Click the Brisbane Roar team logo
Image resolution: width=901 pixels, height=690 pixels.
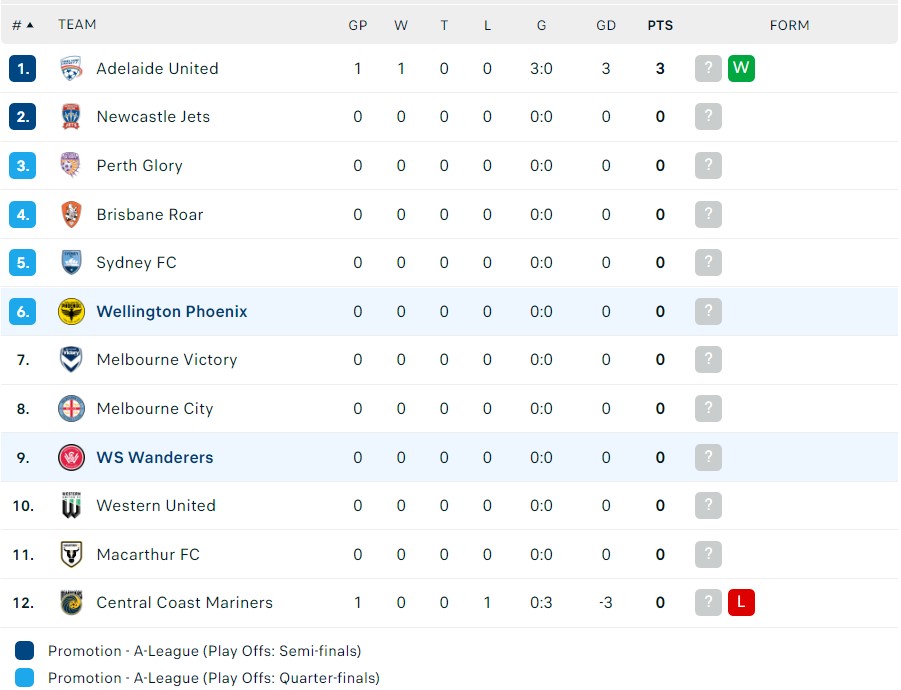(71, 214)
